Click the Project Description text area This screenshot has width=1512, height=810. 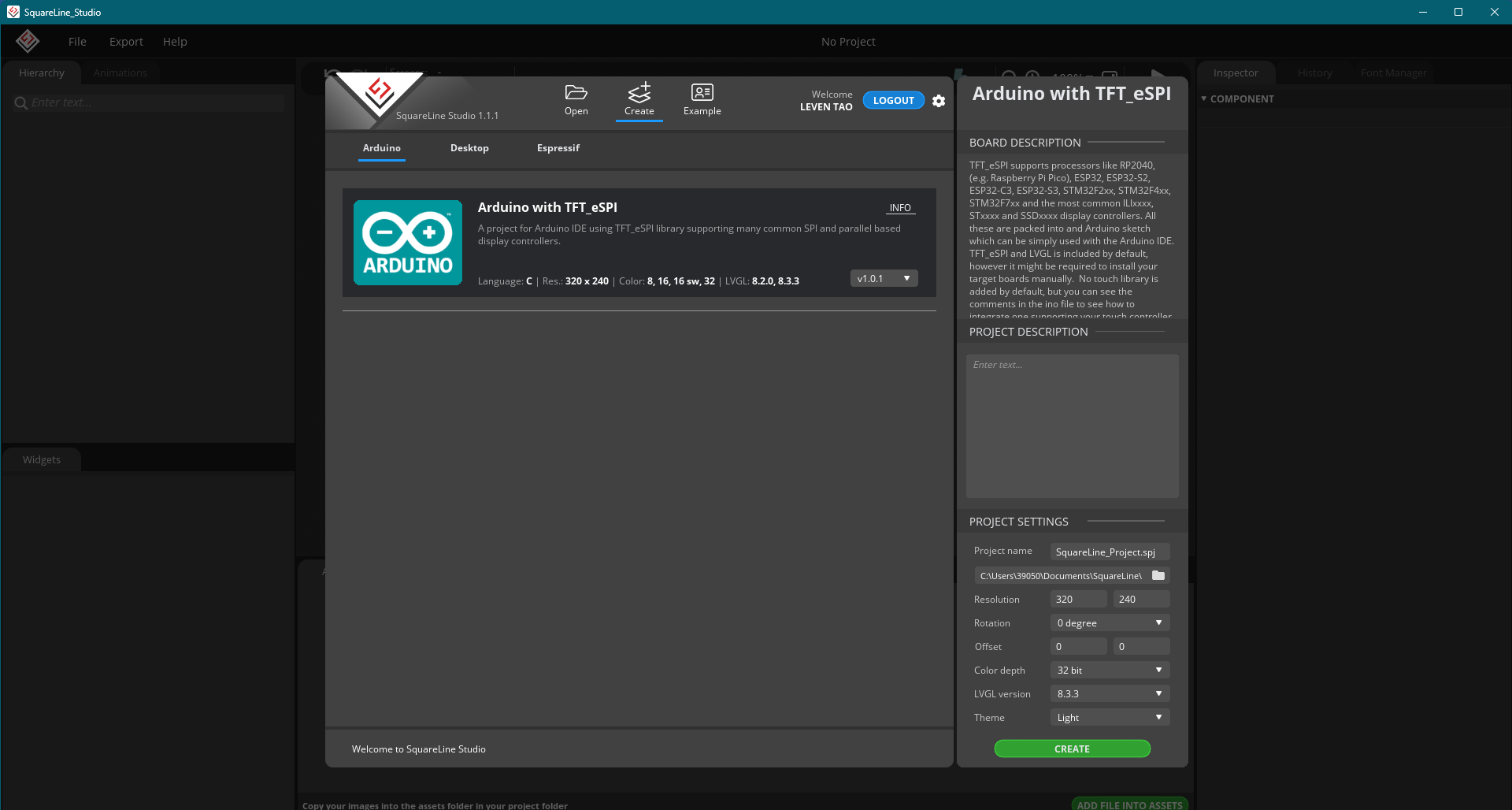pos(1073,425)
